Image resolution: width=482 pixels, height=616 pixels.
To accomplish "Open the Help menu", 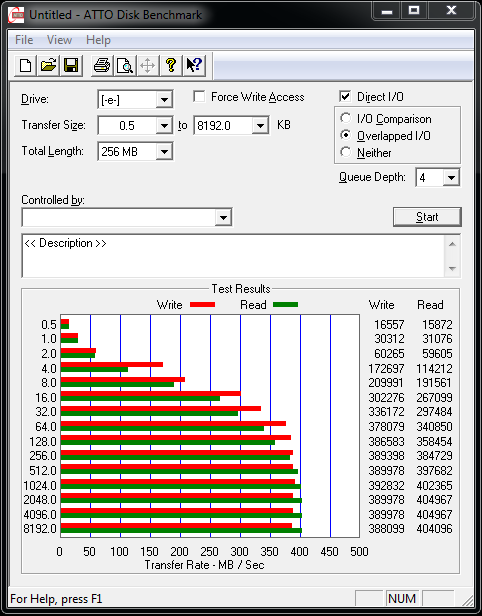I will tap(98, 40).
